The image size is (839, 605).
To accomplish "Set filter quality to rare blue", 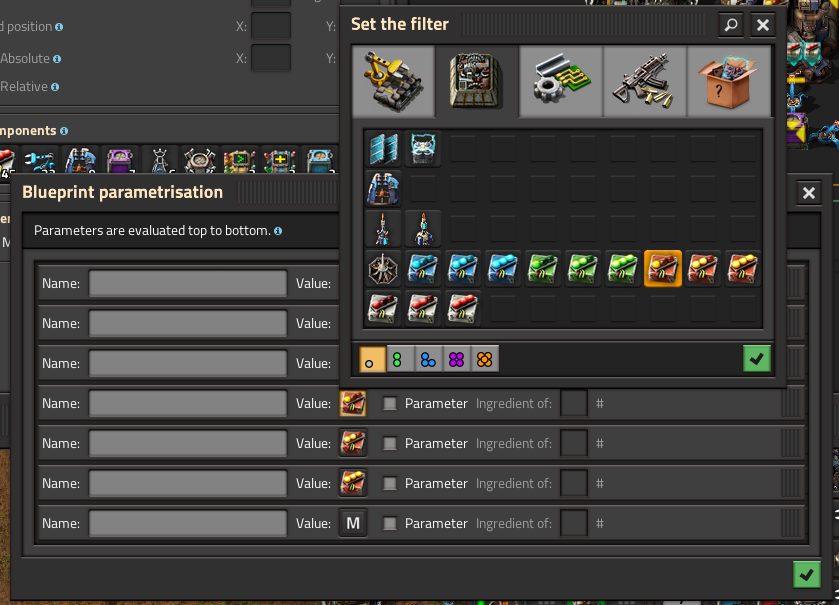I will [429, 359].
